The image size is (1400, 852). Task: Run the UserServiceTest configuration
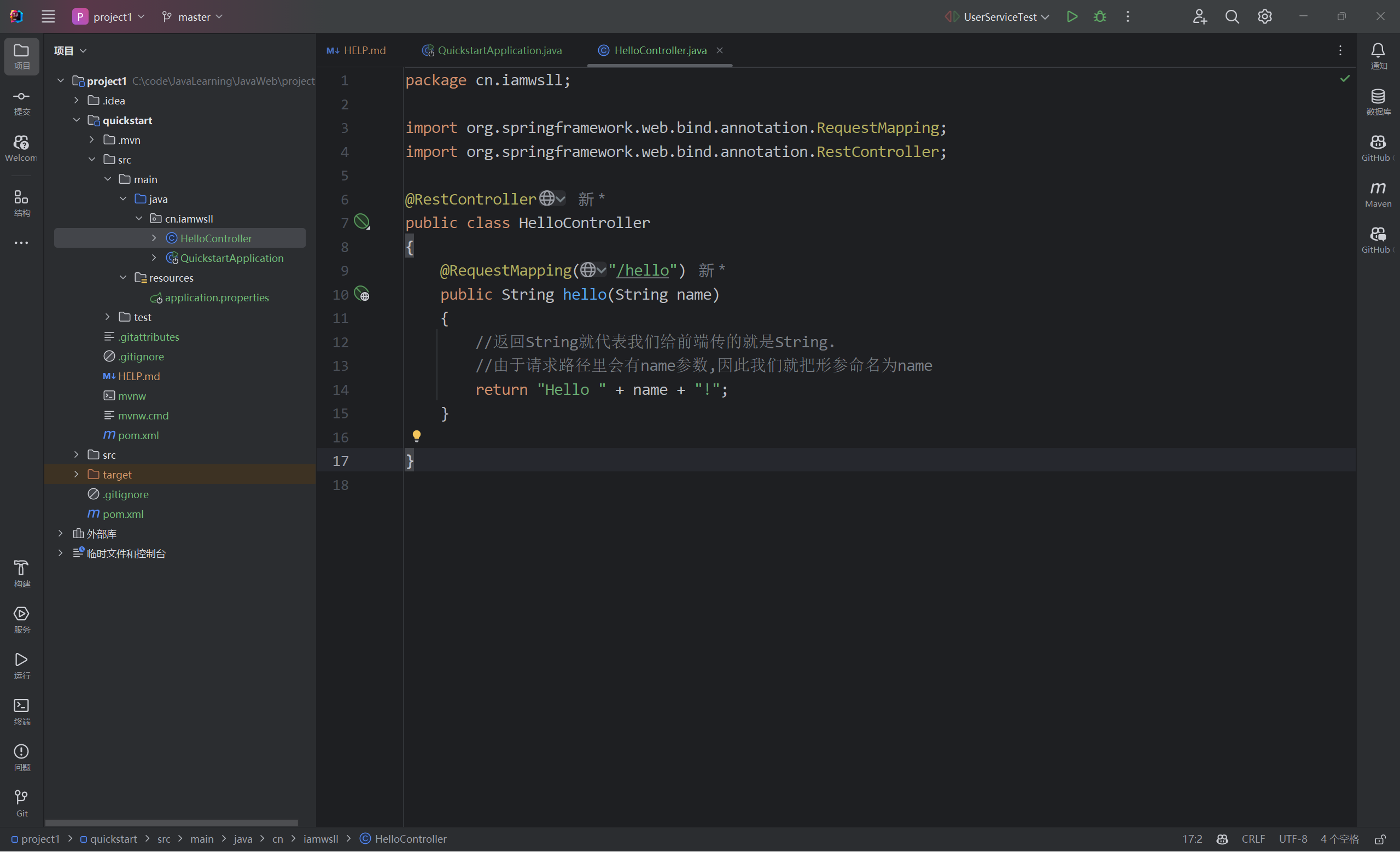[x=1071, y=16]
